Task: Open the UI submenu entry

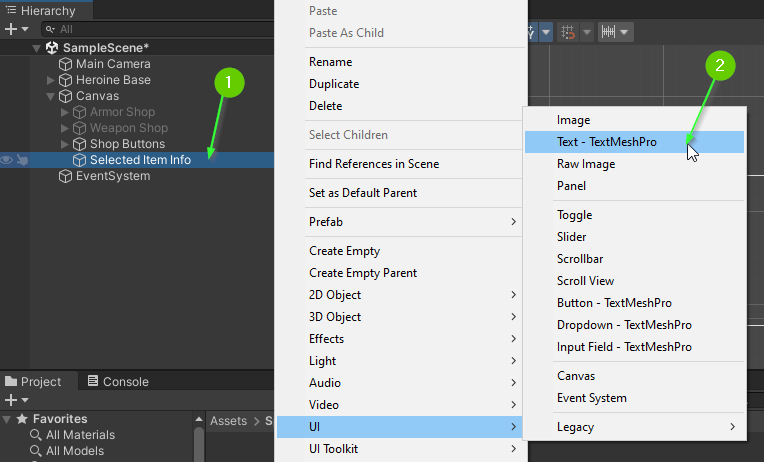Action: click(x=401, y=427)
